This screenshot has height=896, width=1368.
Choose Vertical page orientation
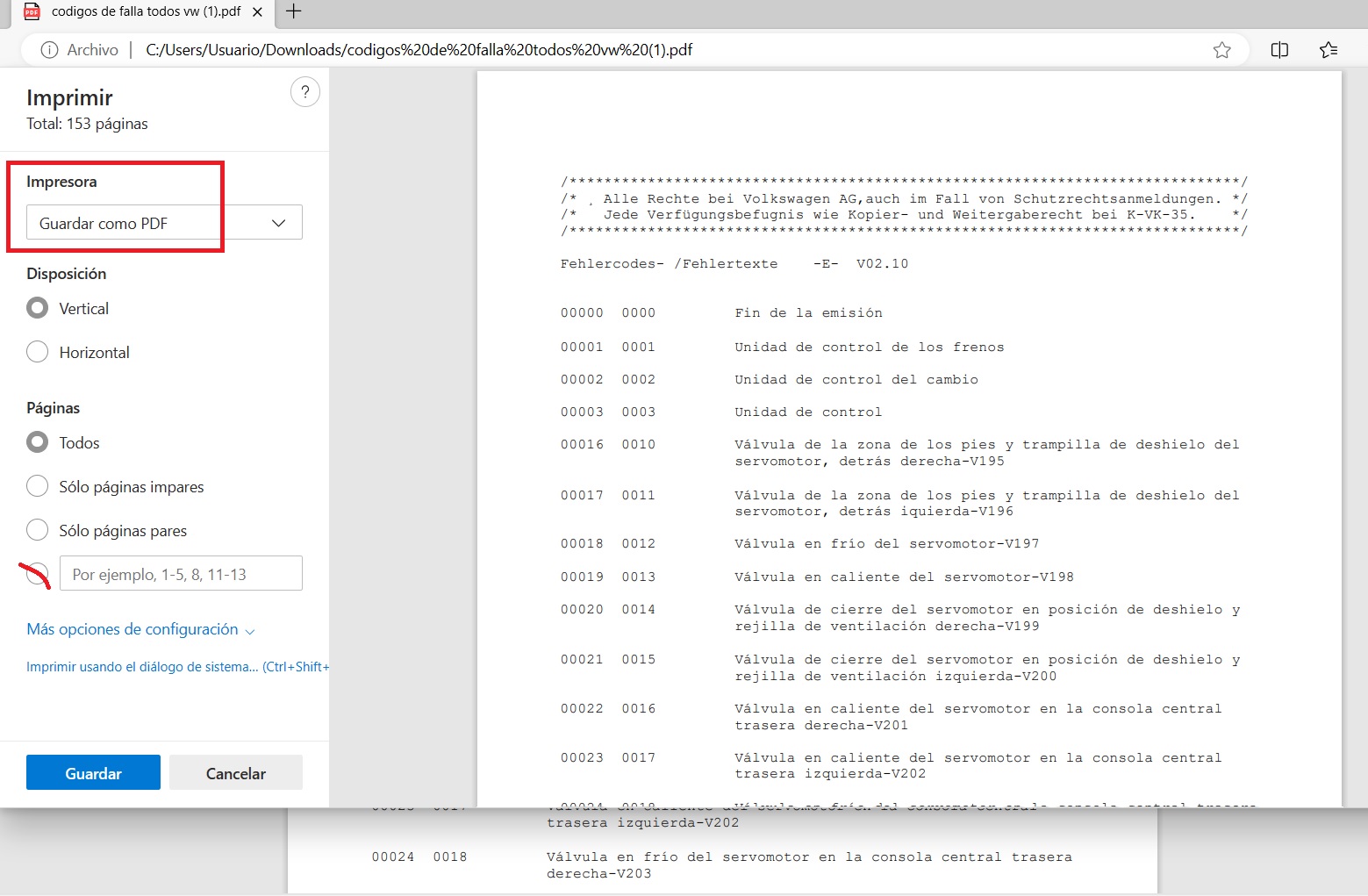coord(37,308)
